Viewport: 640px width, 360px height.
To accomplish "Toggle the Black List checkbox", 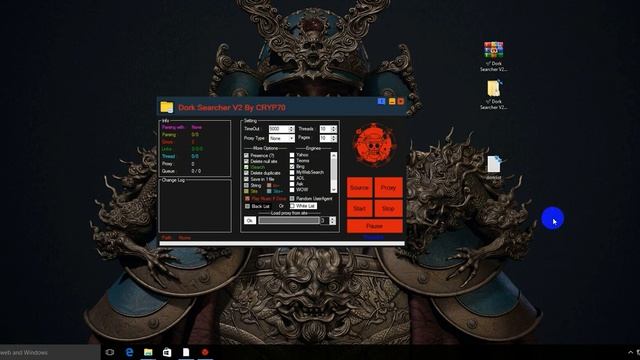I will (x=247, y=206).
